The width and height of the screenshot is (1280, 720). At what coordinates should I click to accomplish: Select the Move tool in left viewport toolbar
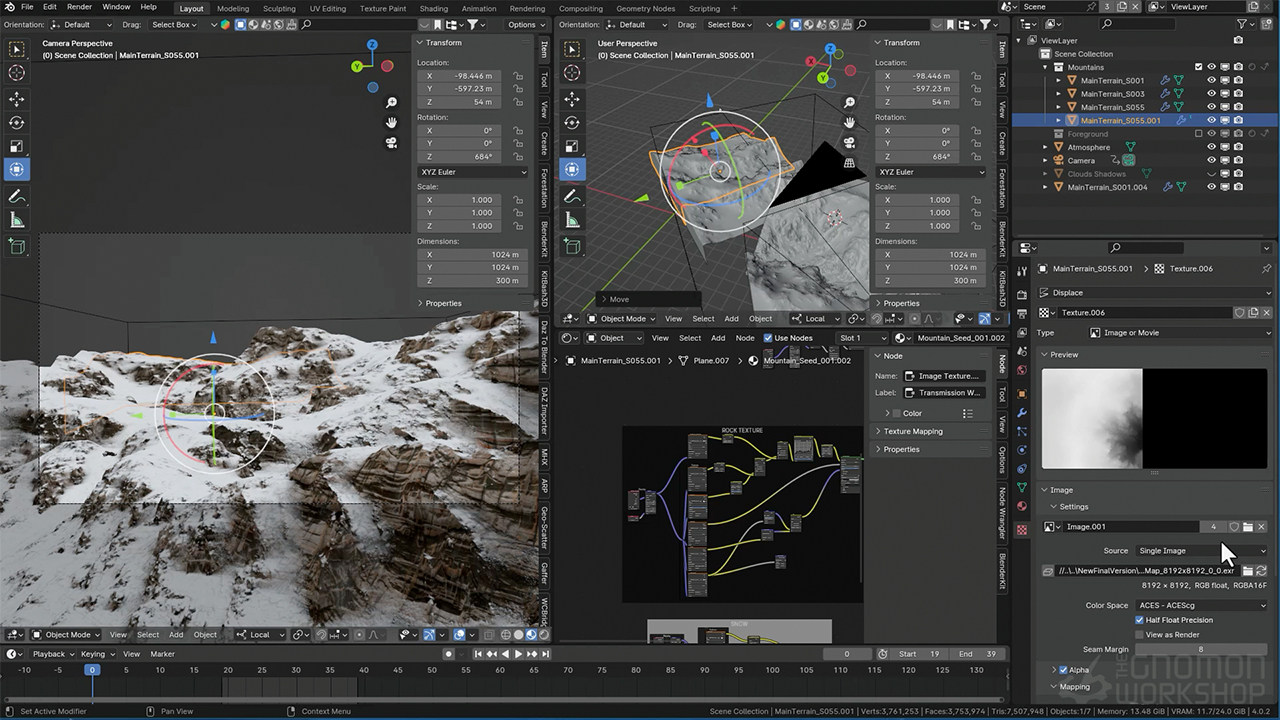[x=17, y=98]
